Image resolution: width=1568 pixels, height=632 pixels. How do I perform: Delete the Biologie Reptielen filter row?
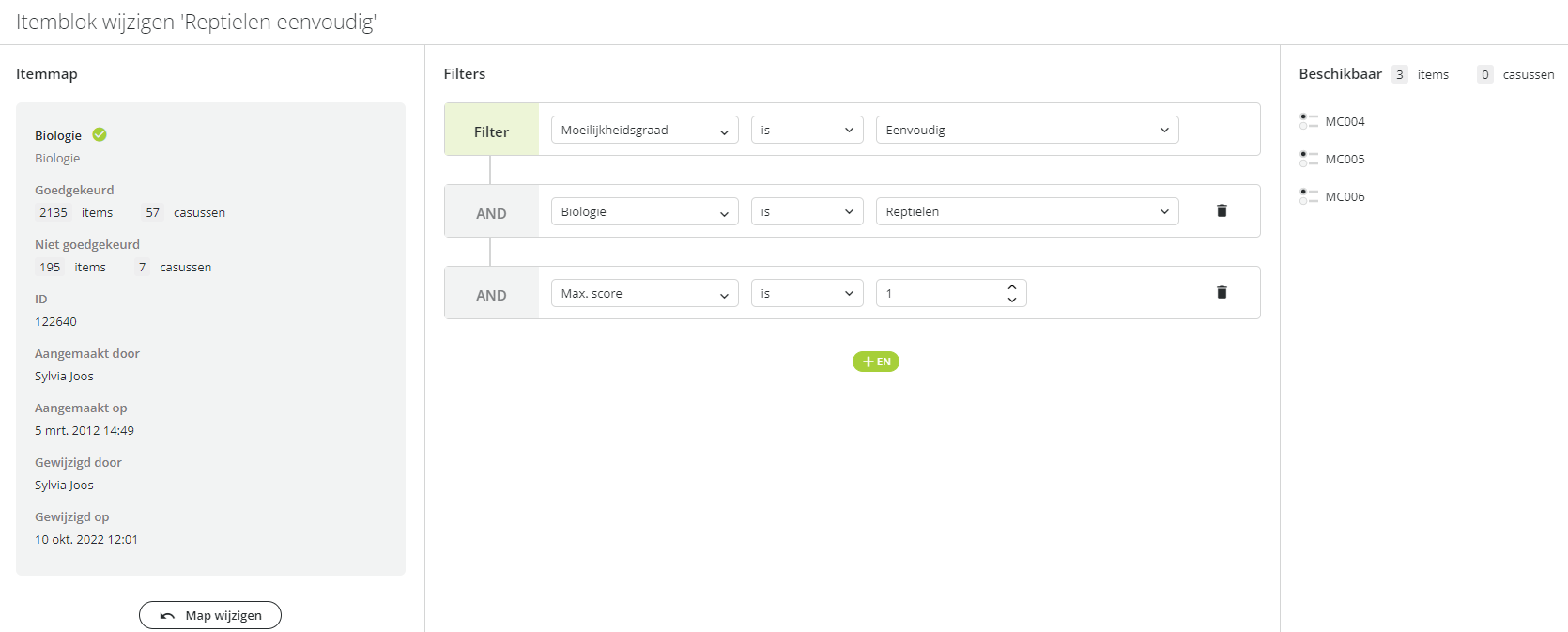(x=1222, y=211)
